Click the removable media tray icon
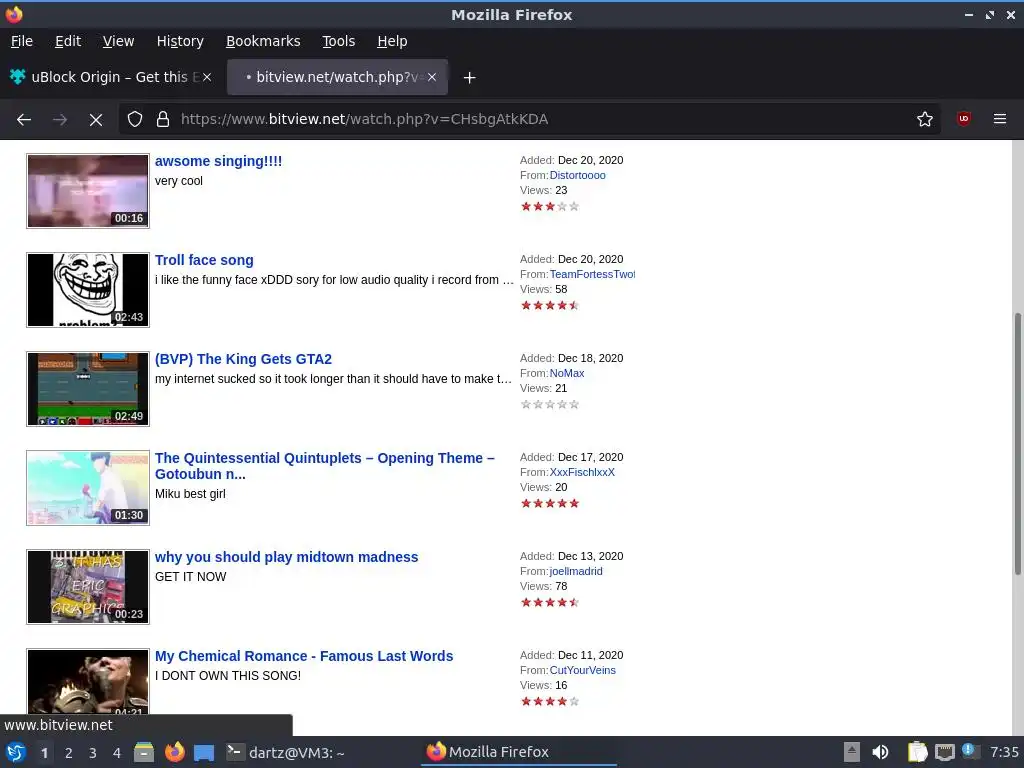Screen dimensions: 1024x768 [x=852, y=752]
